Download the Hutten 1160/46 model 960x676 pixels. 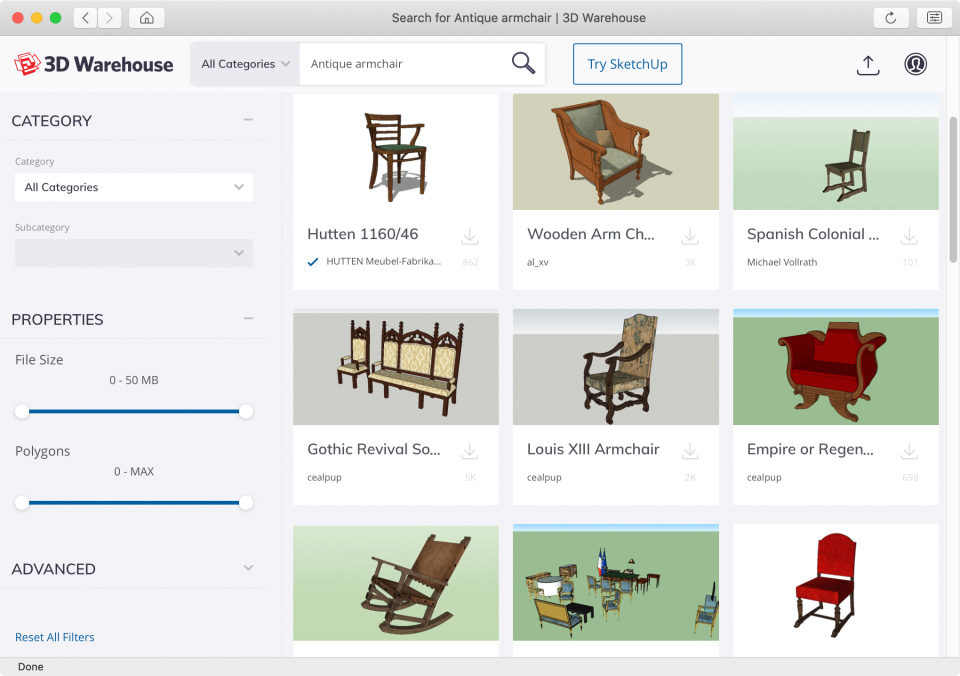(x=470, y=236)
